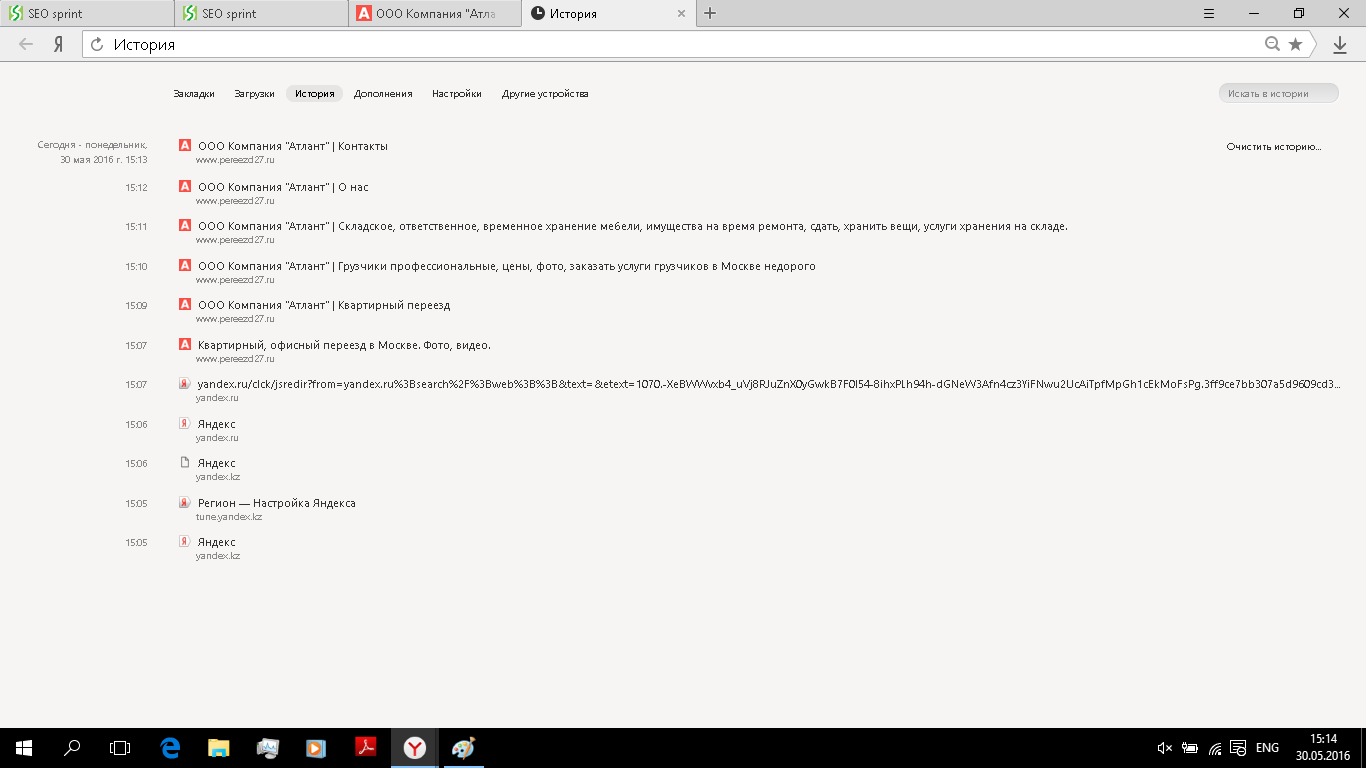Open Квартирный, офисный переезд в Москве entry
Viewport: 1366px width, 768px height.
[344, 345]
